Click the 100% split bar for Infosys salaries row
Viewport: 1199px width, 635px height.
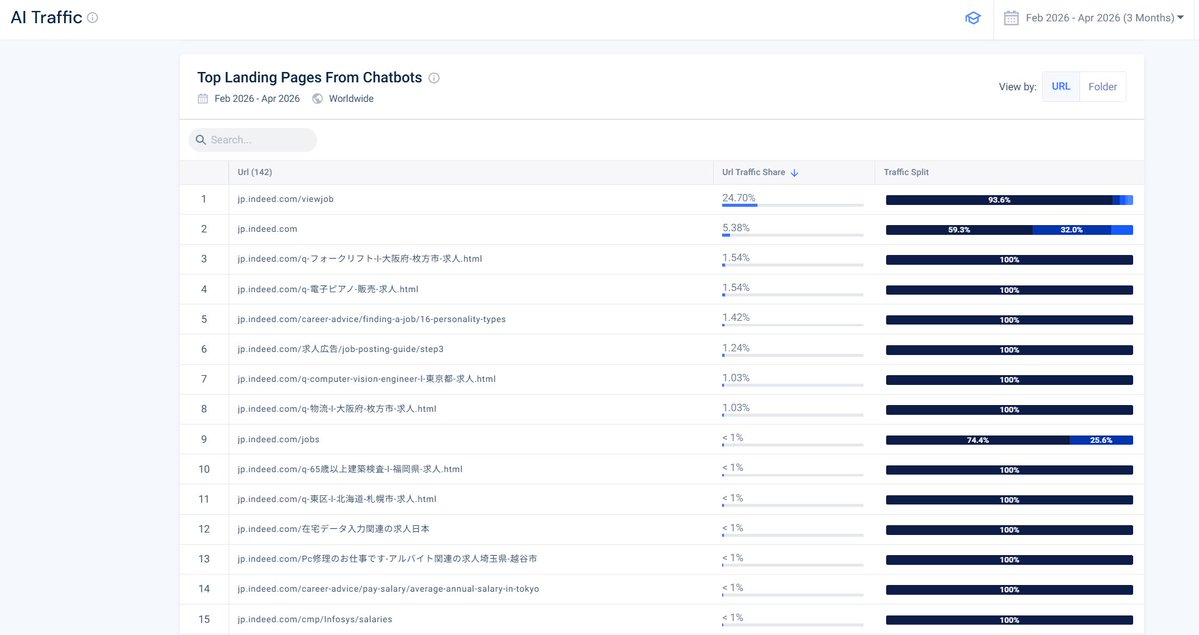click(1009, 620)
